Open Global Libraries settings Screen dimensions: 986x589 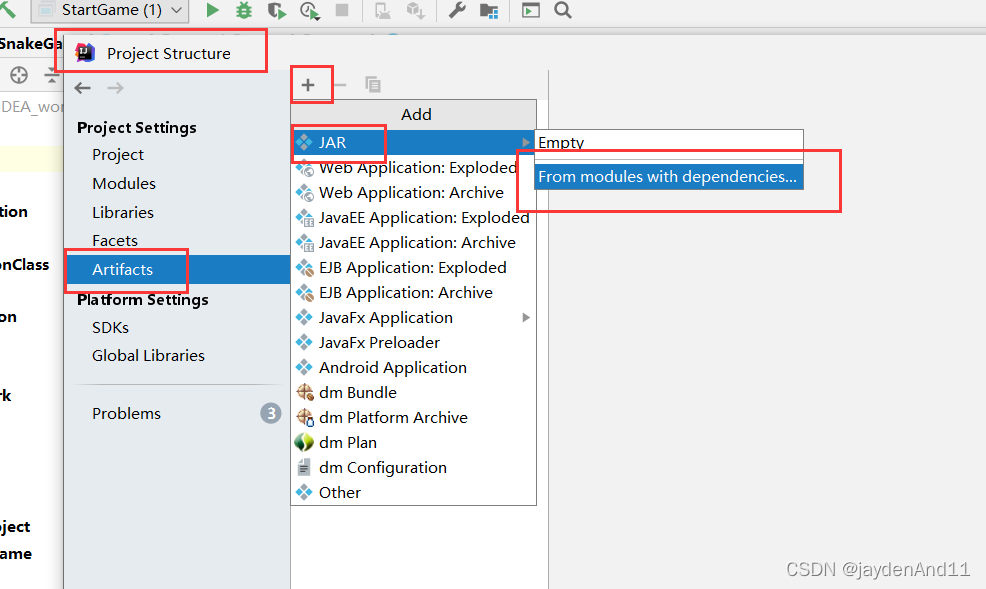coord(148,356)
